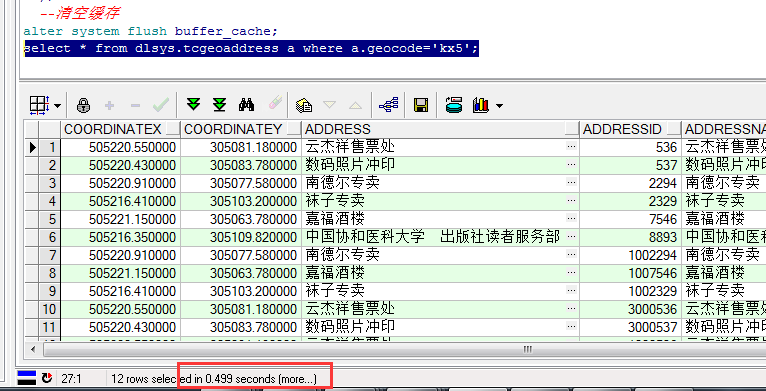Select row number 5 header
The width and height of the screenshot is (766, 391).
pos(50,219)
